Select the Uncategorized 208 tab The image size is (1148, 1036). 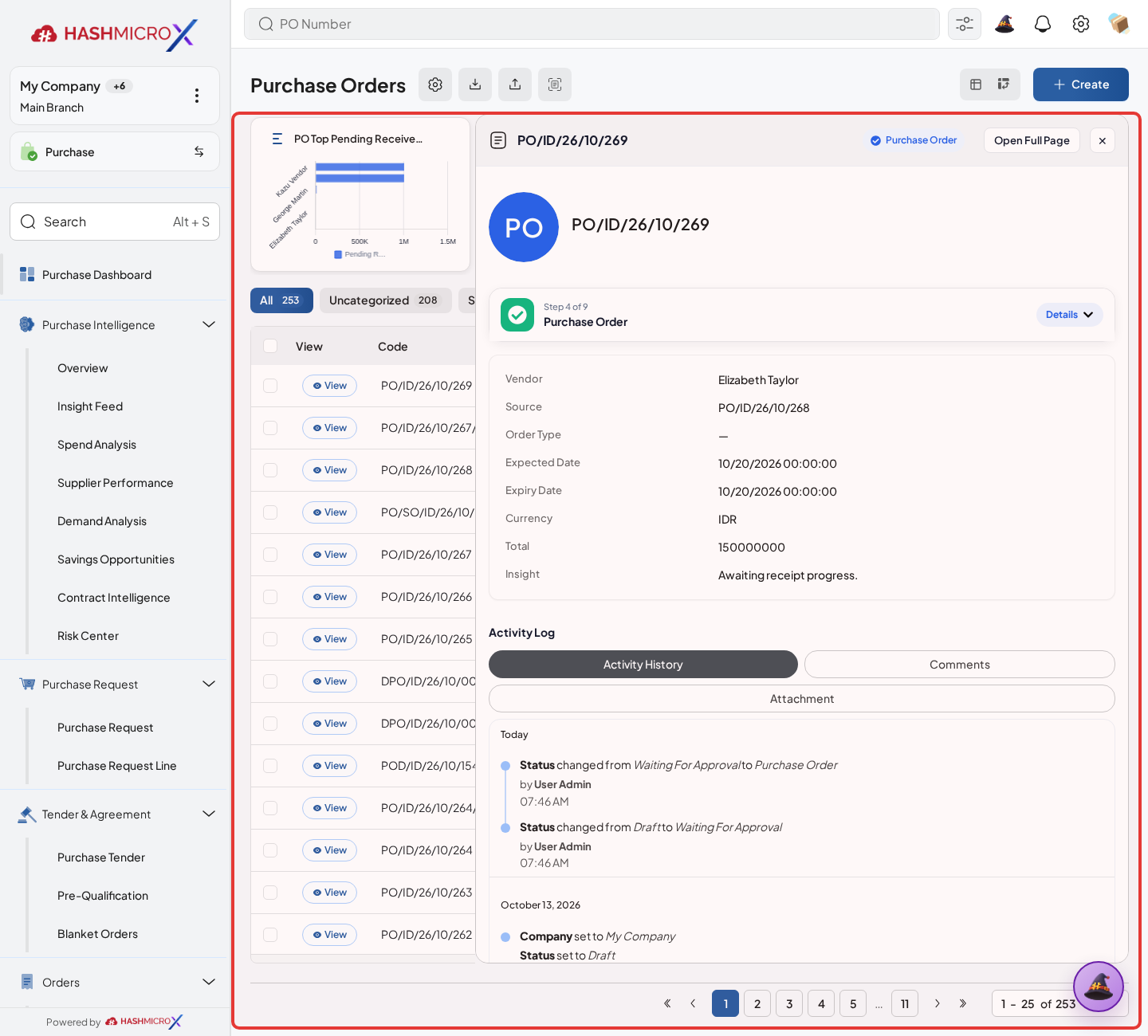[x=386, y=300]
